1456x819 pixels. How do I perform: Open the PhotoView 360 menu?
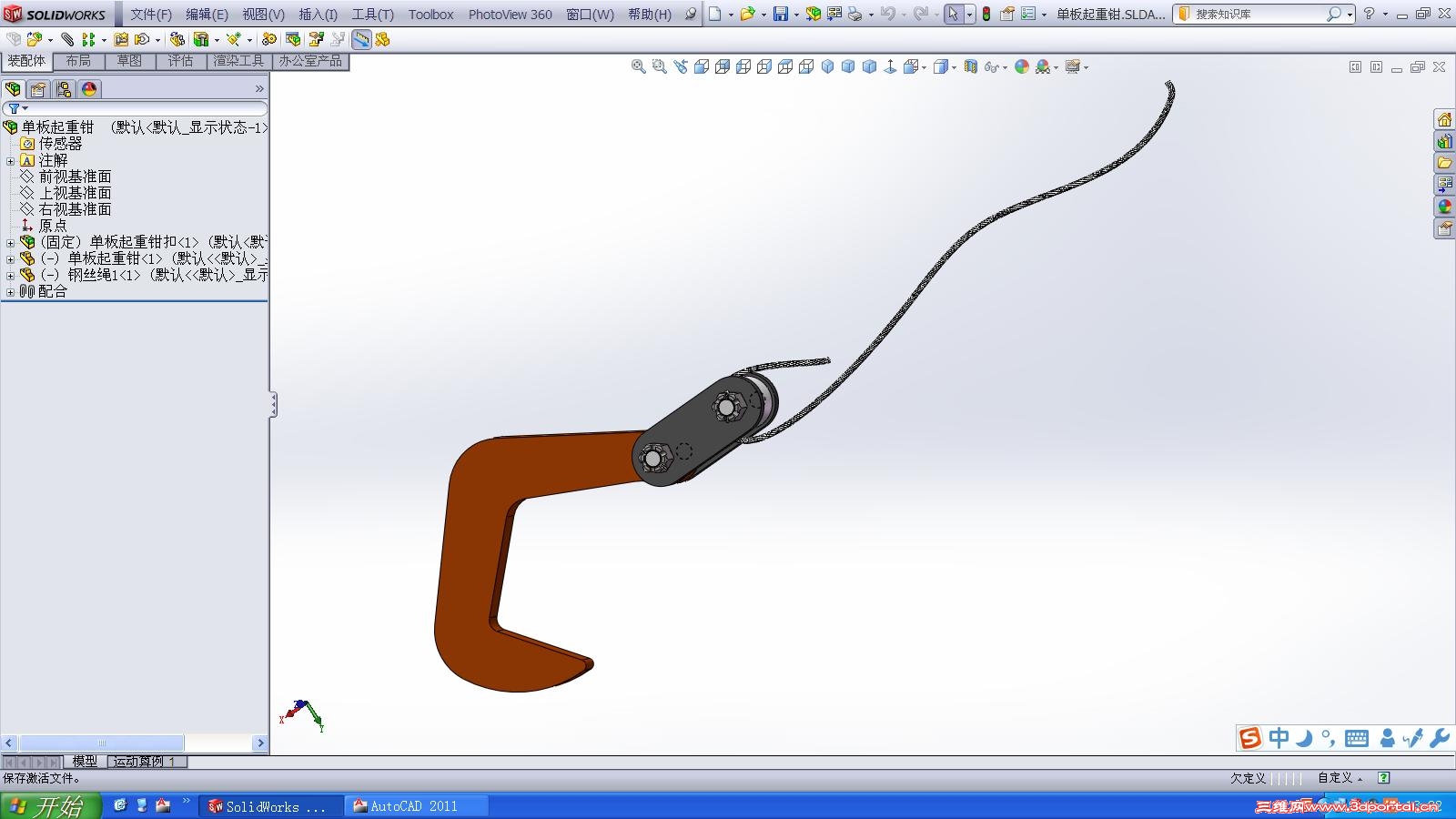point(511,15)
